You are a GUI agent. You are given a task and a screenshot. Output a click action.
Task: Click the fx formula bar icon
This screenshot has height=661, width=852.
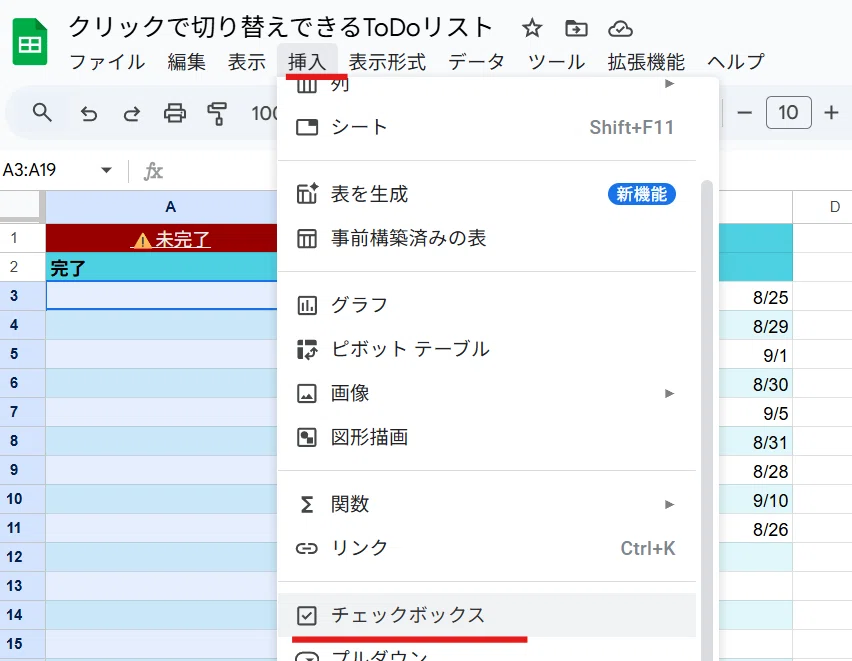153,171
